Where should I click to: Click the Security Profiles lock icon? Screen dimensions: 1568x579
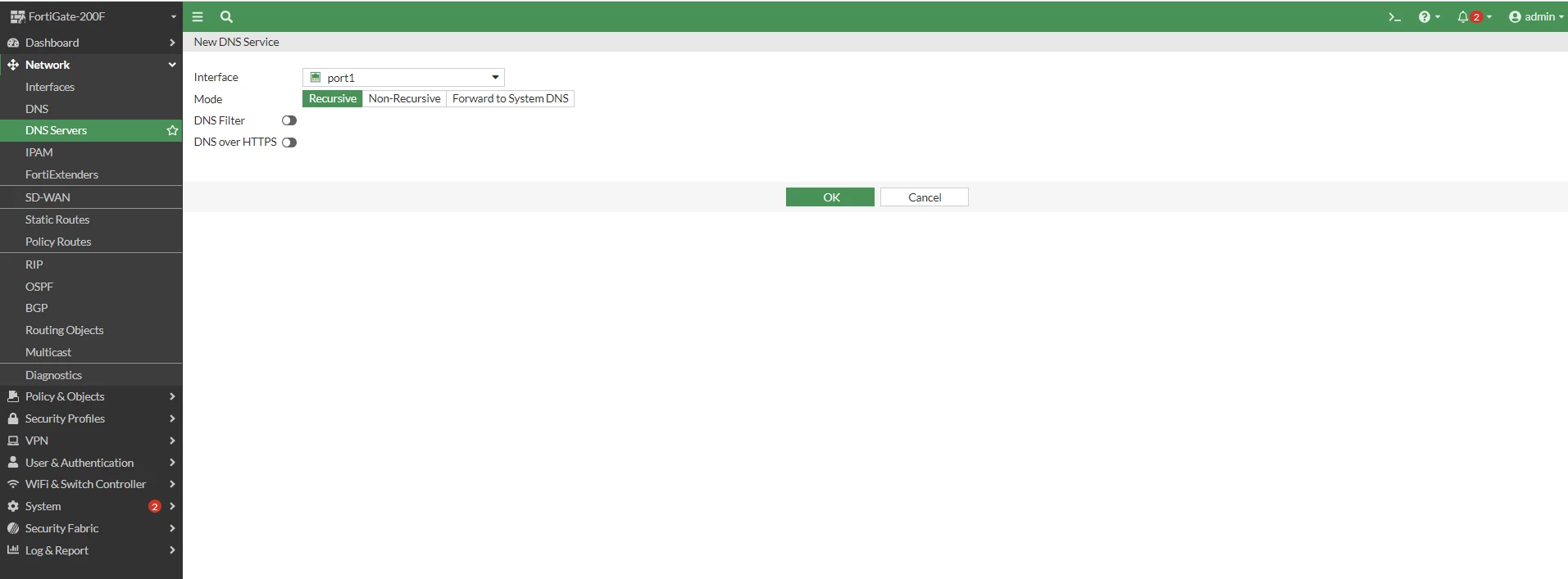point(13,418)
